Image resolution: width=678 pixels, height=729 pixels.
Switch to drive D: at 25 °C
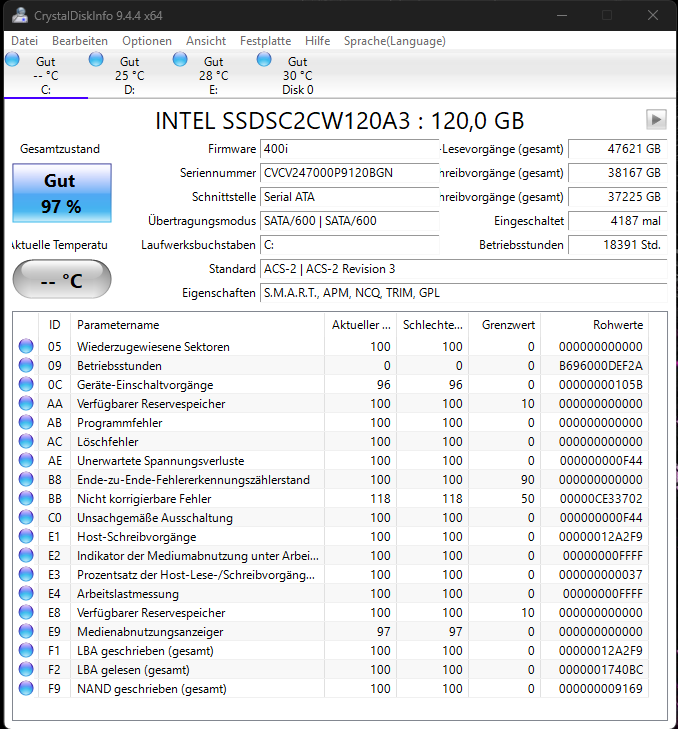click(x=130, y=75)
